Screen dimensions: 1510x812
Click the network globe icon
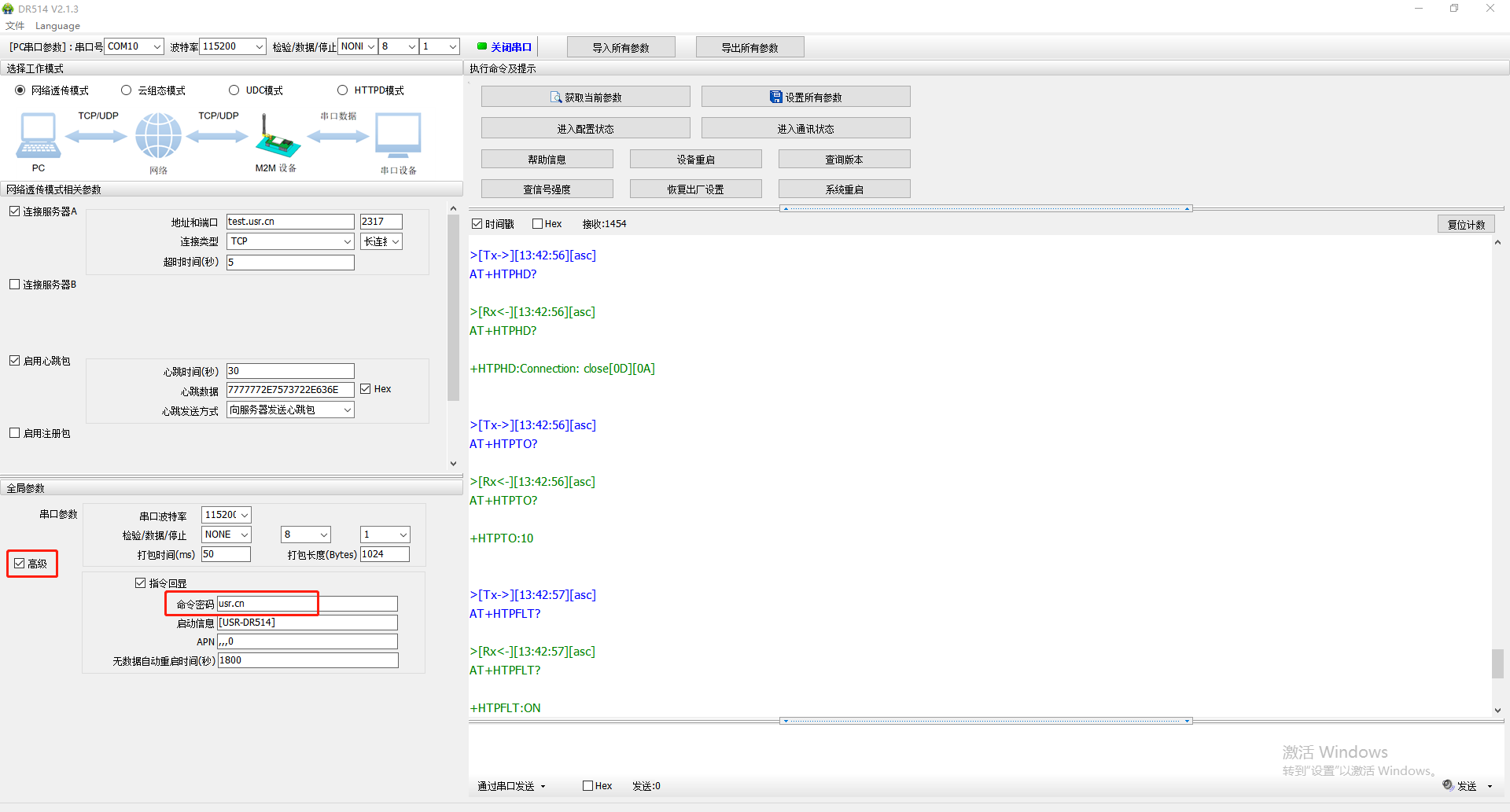point(158,136)
